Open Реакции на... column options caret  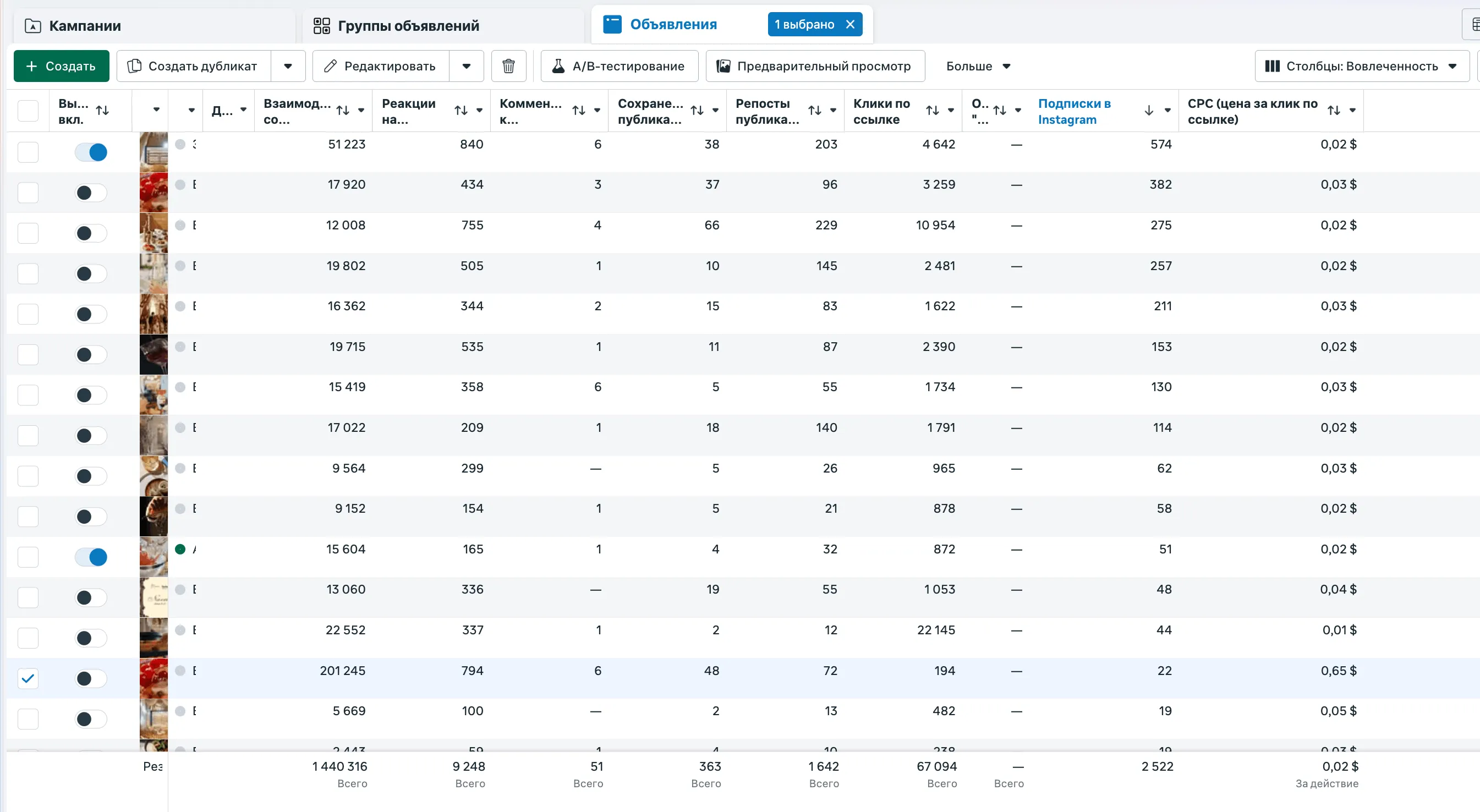pos(479,111)
